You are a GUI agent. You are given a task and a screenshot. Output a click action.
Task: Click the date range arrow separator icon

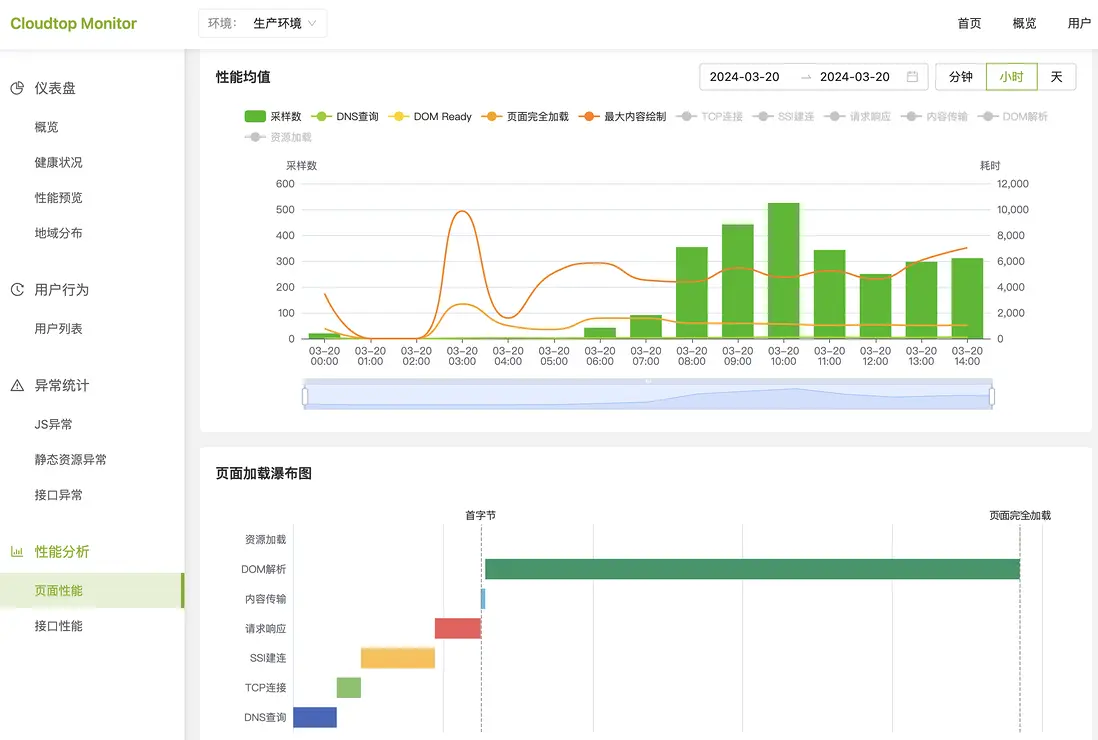click(806, 77)
